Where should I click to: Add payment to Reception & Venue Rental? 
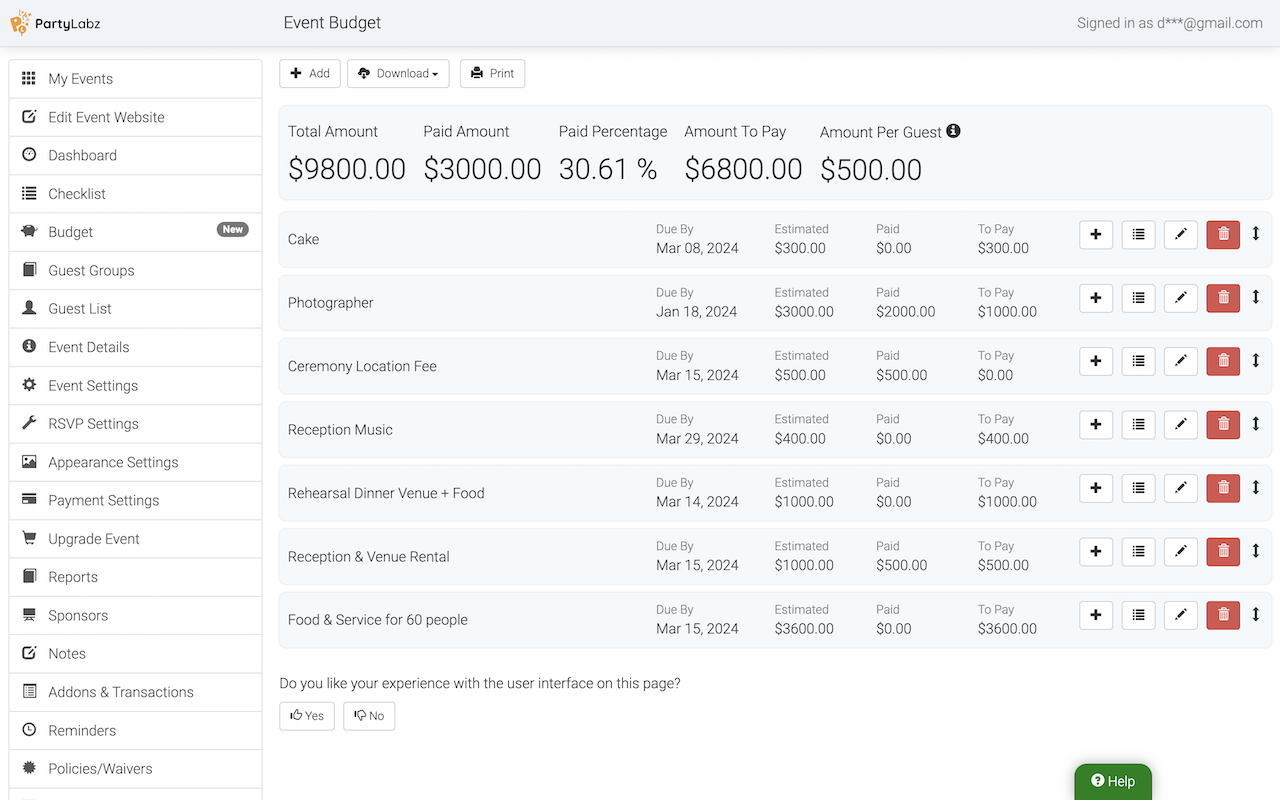pos(1096,552)
